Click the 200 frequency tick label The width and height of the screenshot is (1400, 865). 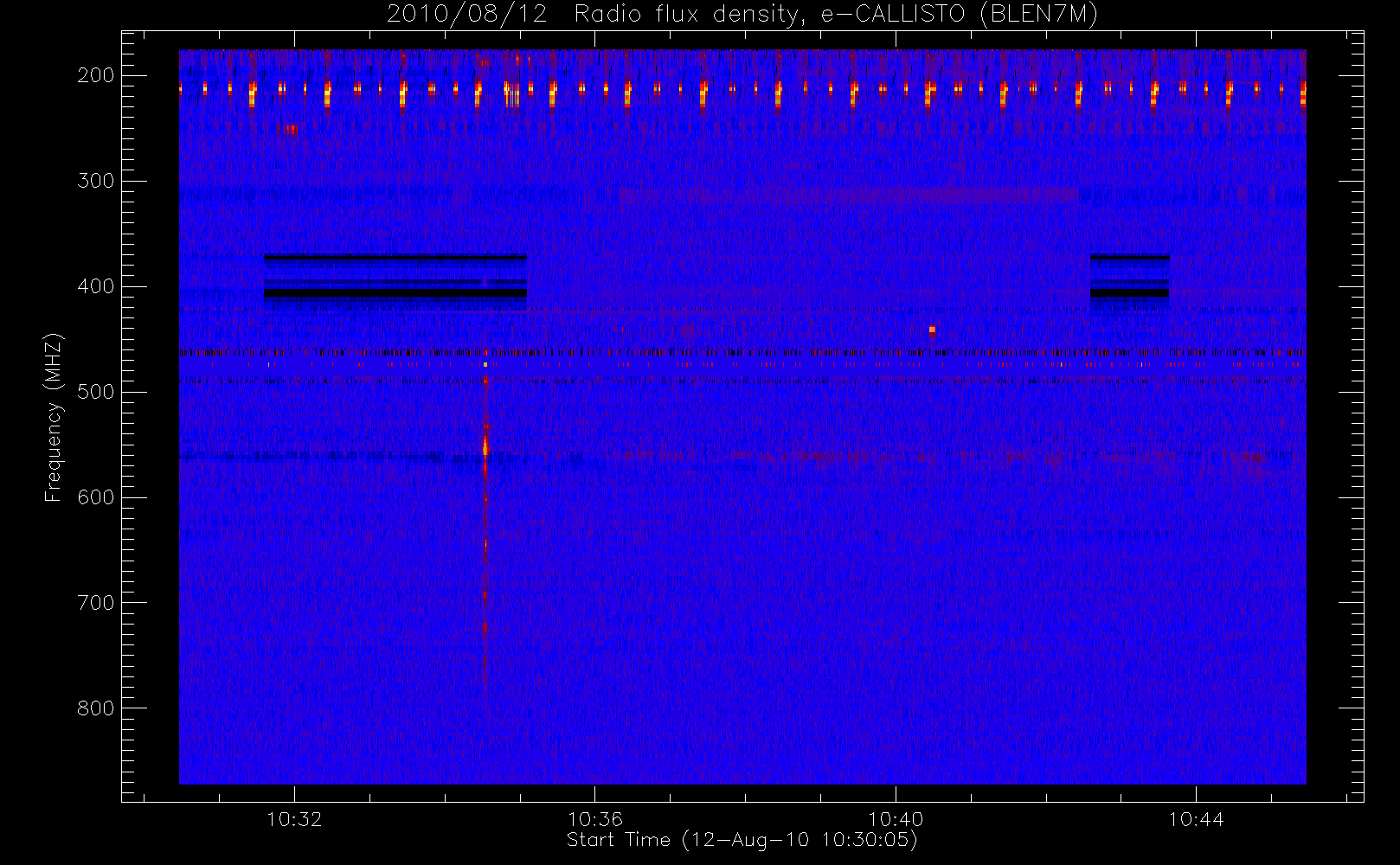96,75
